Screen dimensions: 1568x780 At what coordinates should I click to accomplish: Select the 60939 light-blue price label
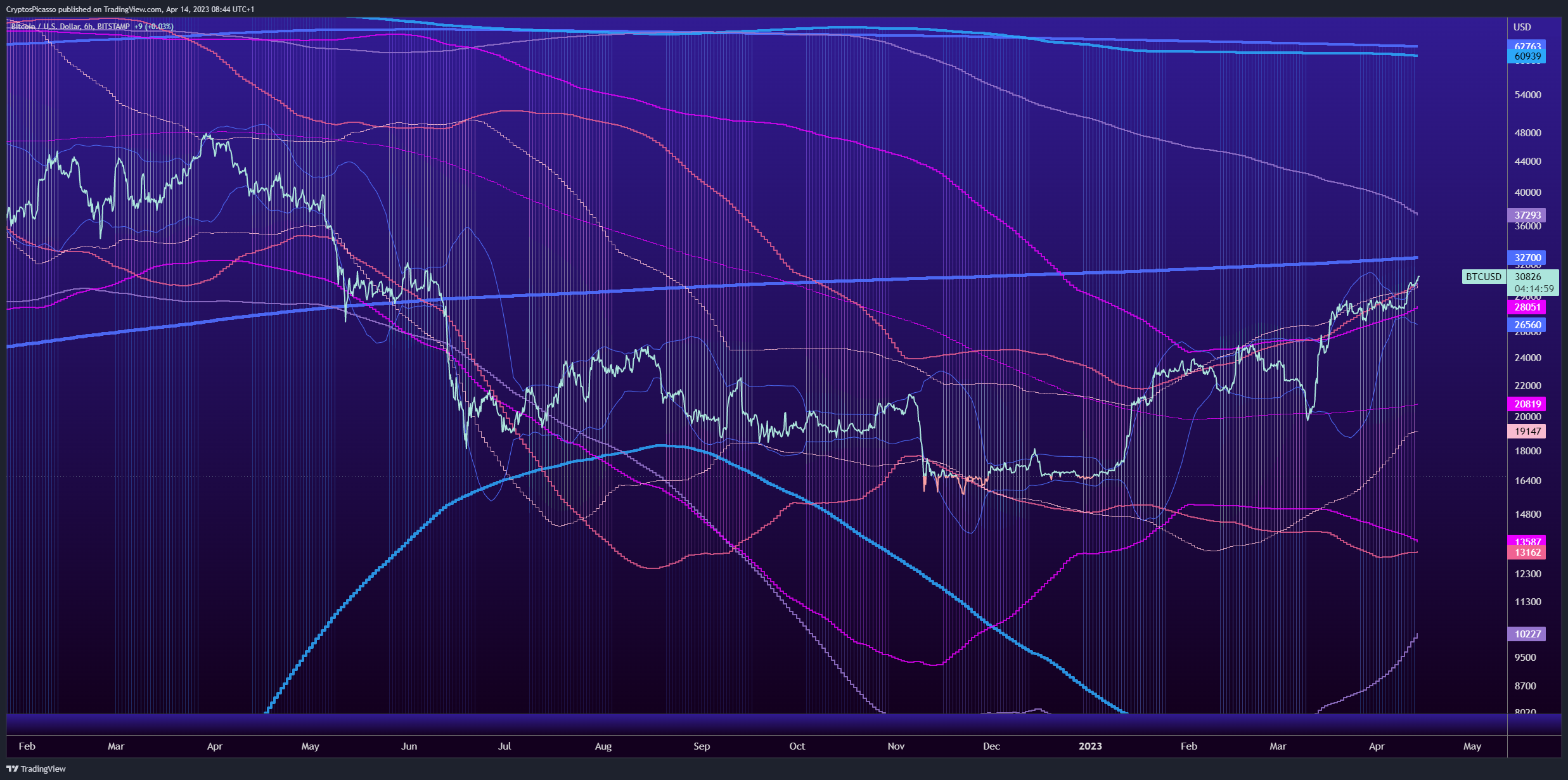(1526, 56)
